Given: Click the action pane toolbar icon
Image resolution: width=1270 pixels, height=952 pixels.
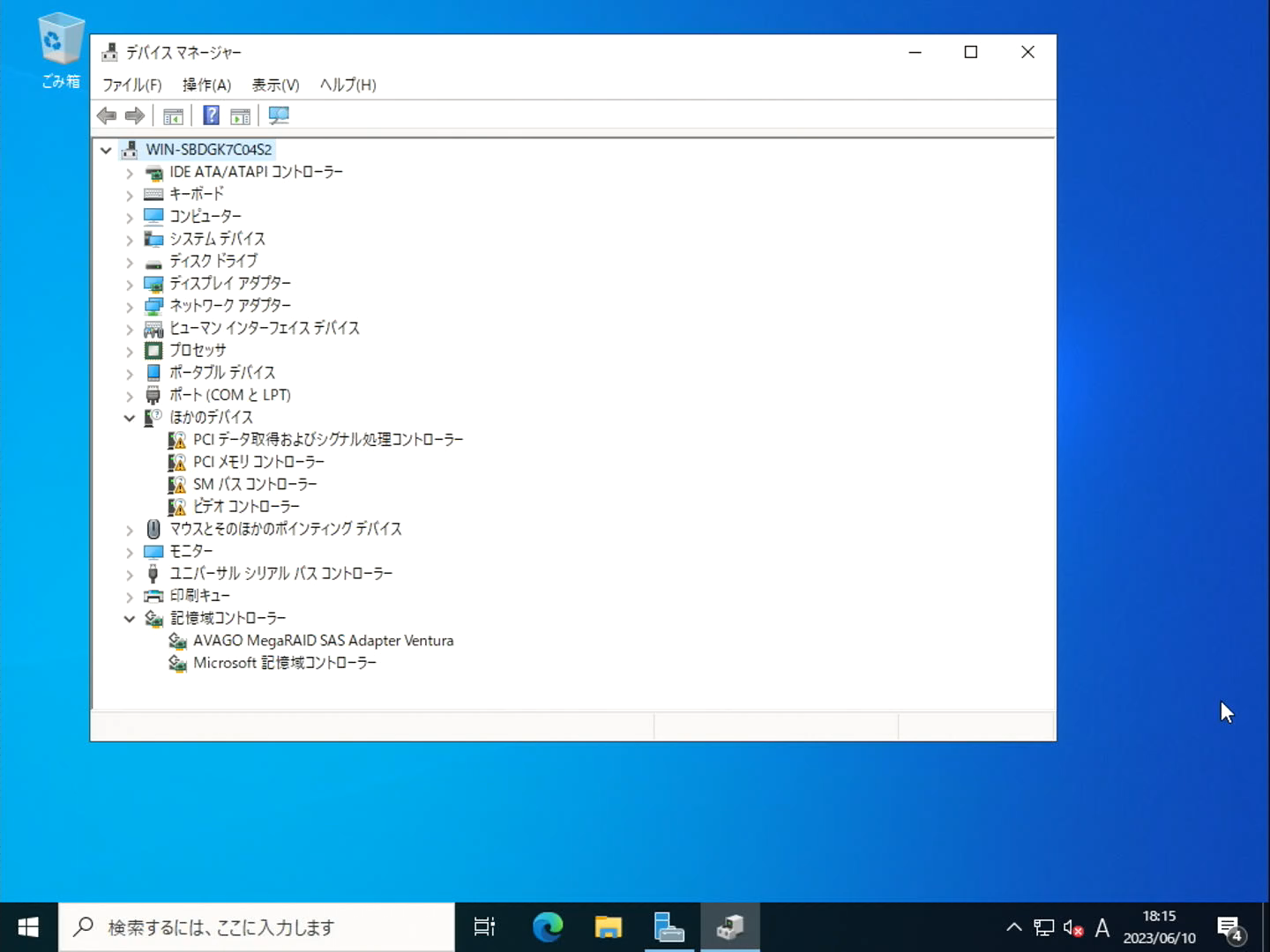Looking at the screenshot, I should click(240, 115).
